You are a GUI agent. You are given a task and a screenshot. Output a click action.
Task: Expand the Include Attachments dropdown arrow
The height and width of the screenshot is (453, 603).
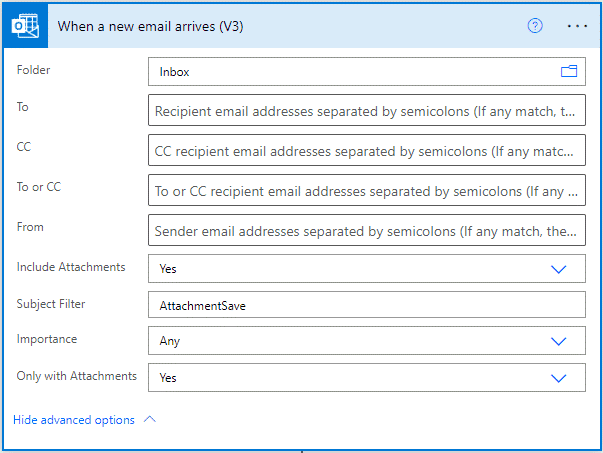[x=559, y=268]
